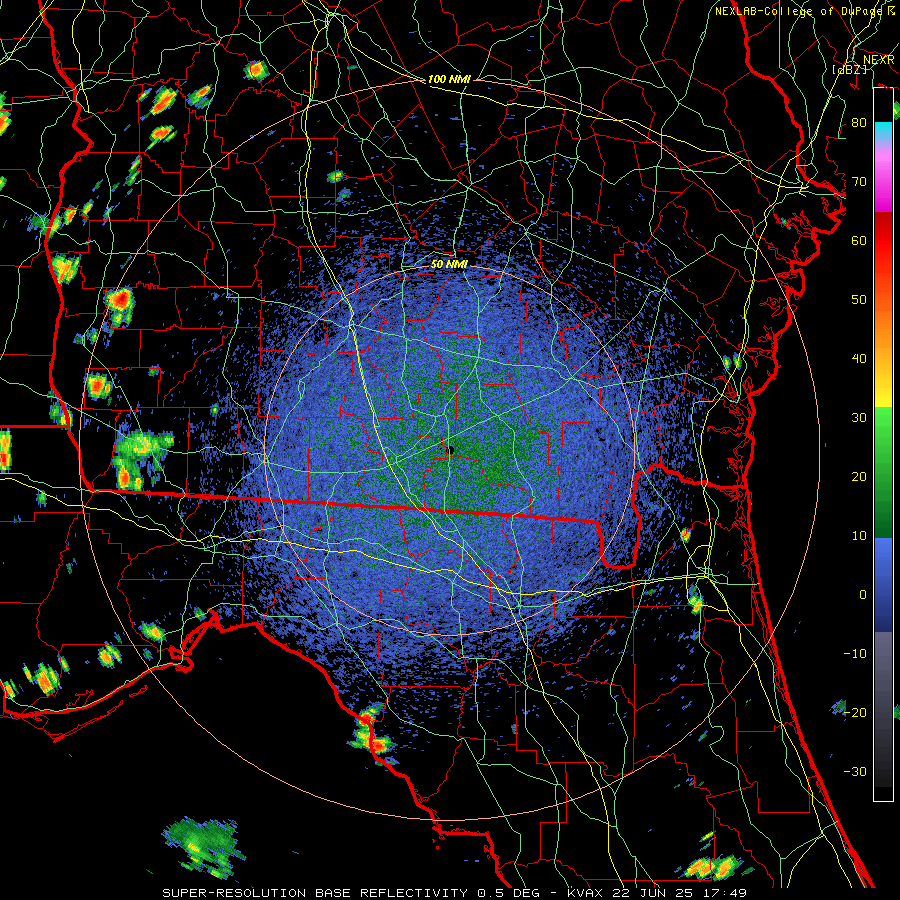Select the 50 value on the dBZ scale
Screen dimensions: 900x900
pos(859,300)
